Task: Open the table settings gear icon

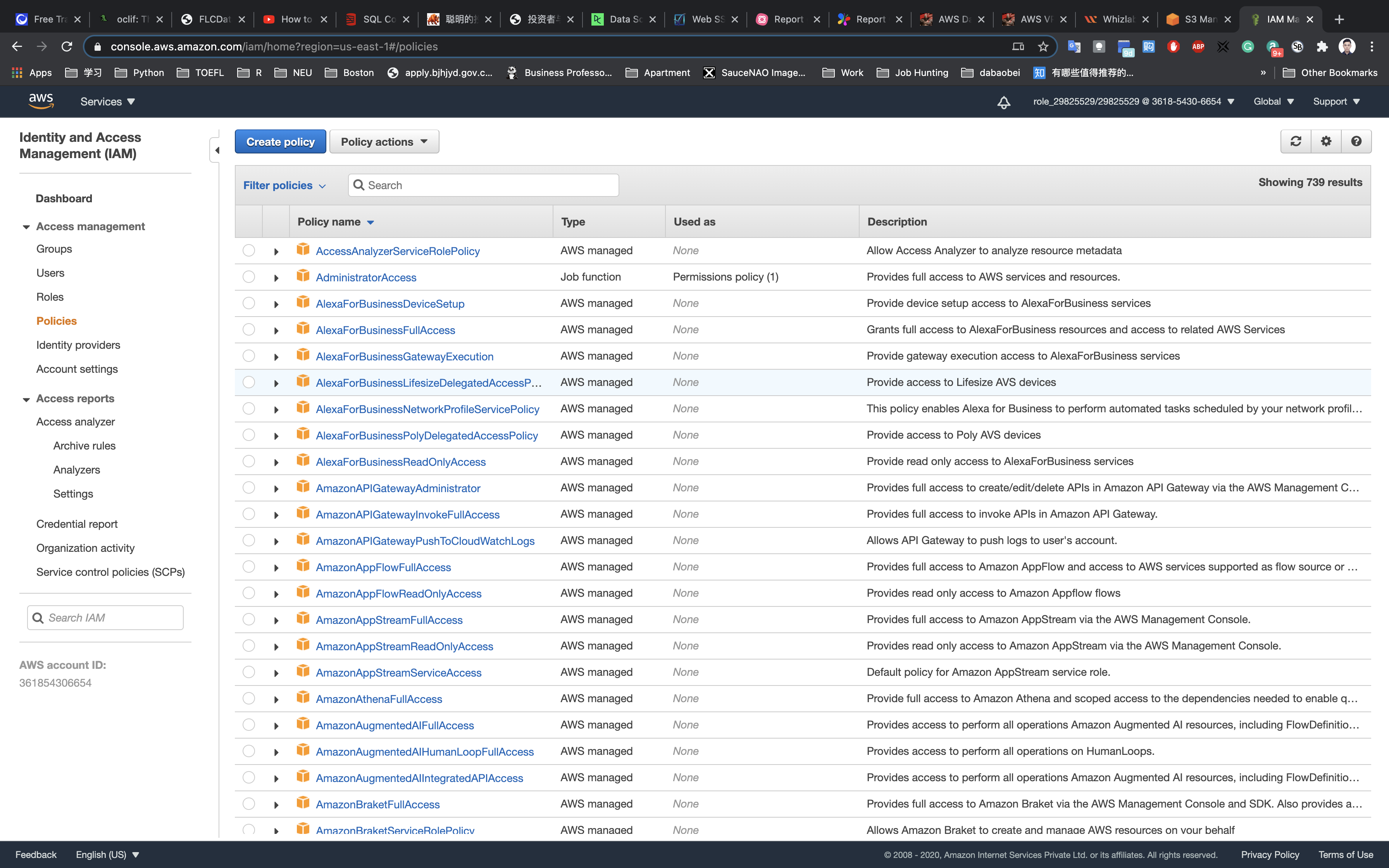Action: click(1326, 141)
